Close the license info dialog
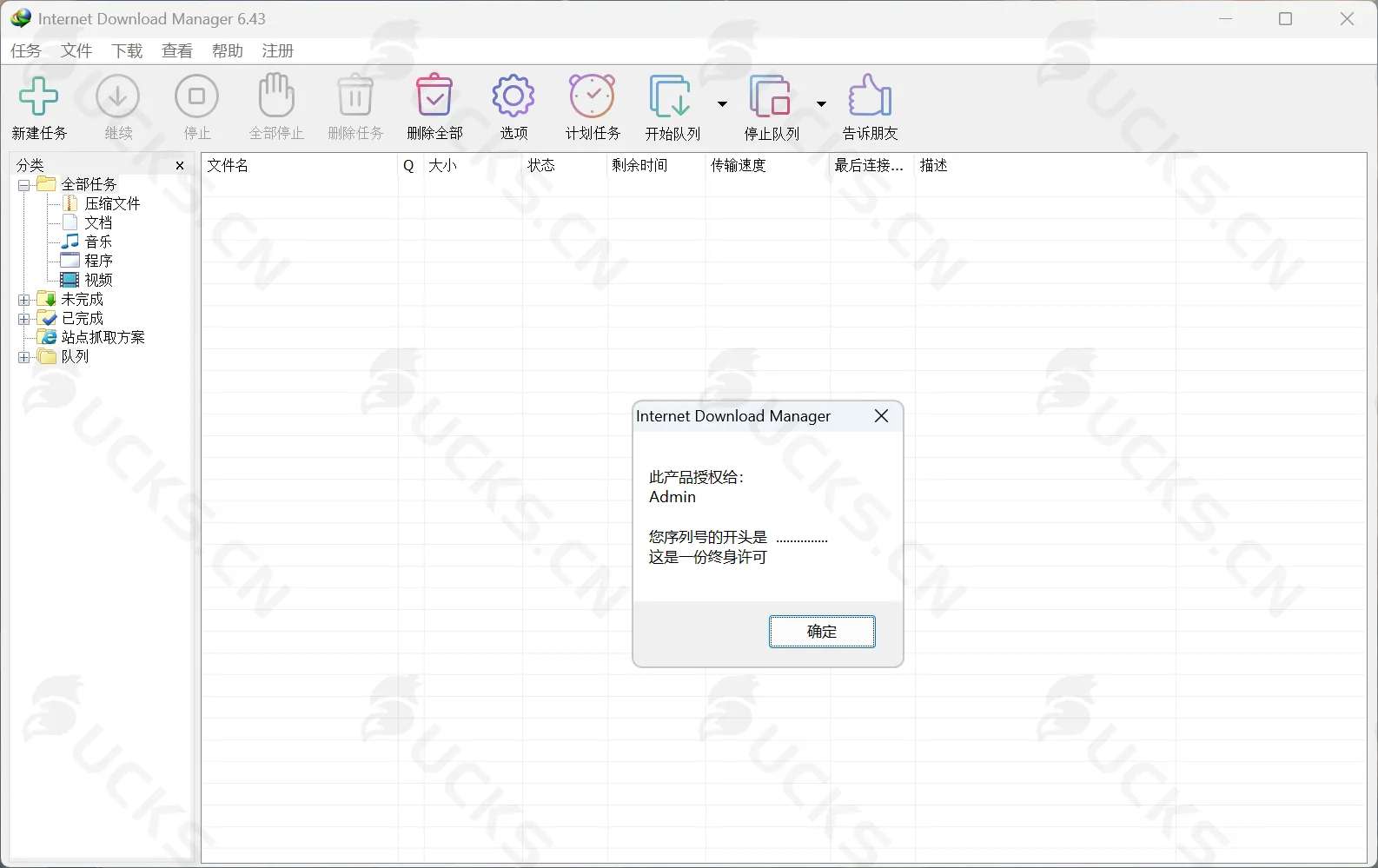Screen dimensions: 1378x868 (881, 416)
